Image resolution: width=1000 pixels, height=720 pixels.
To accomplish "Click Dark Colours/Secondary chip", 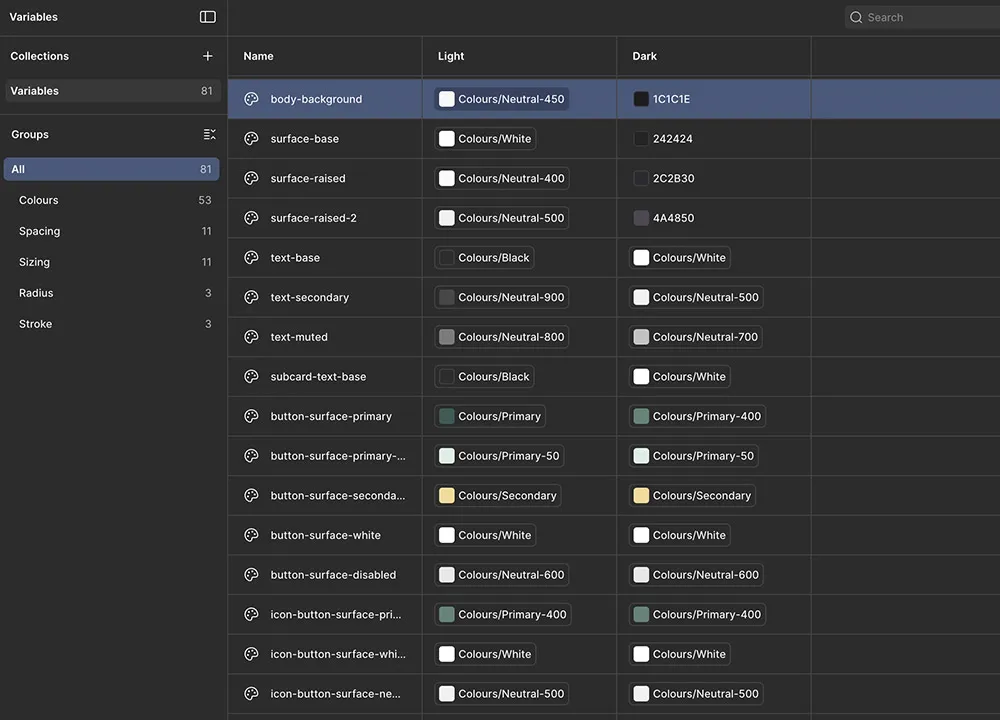I will (x=692, y=496).
